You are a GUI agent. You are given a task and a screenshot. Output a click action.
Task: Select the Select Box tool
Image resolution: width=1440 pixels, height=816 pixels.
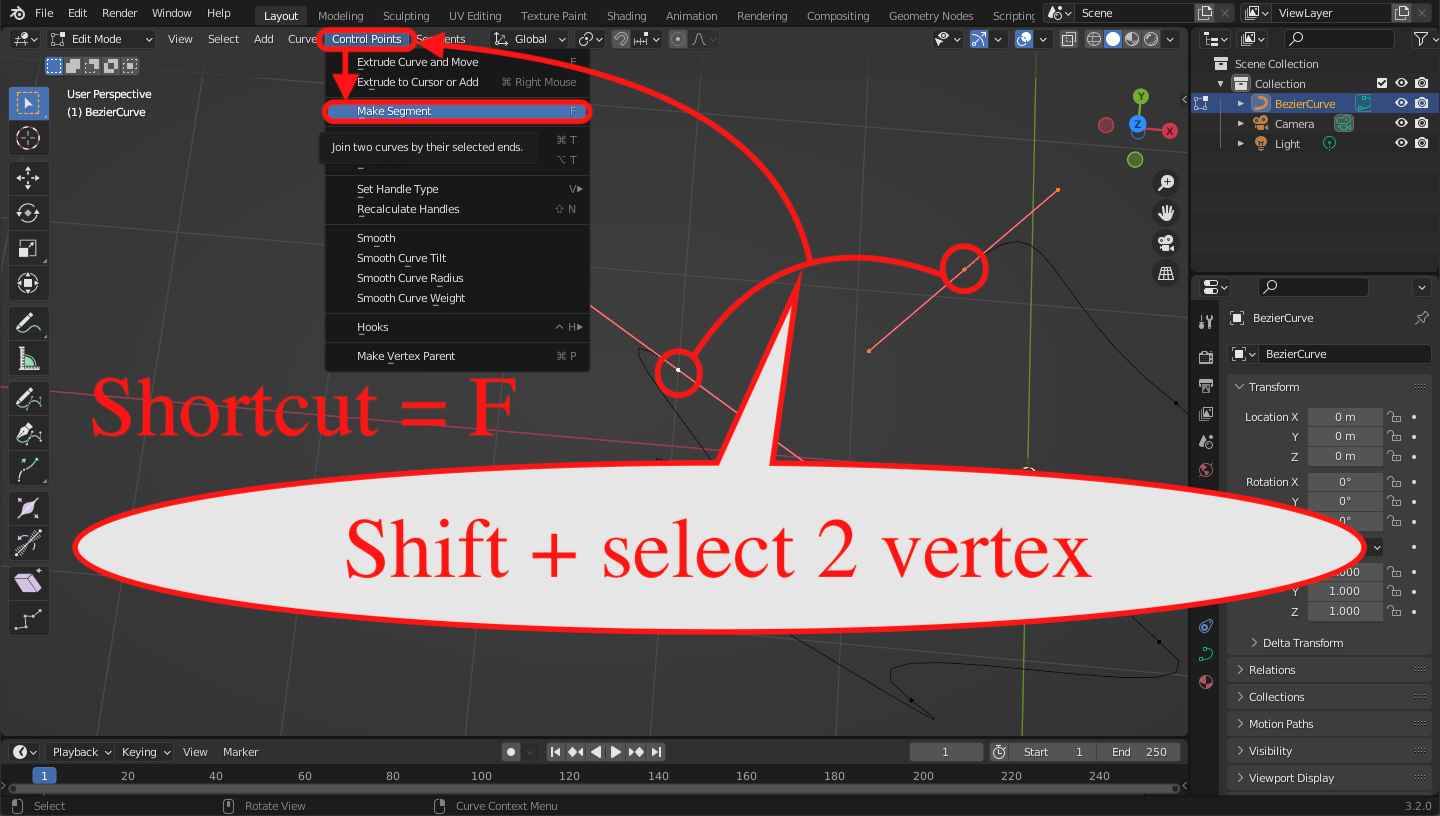(x=28, y=104)
